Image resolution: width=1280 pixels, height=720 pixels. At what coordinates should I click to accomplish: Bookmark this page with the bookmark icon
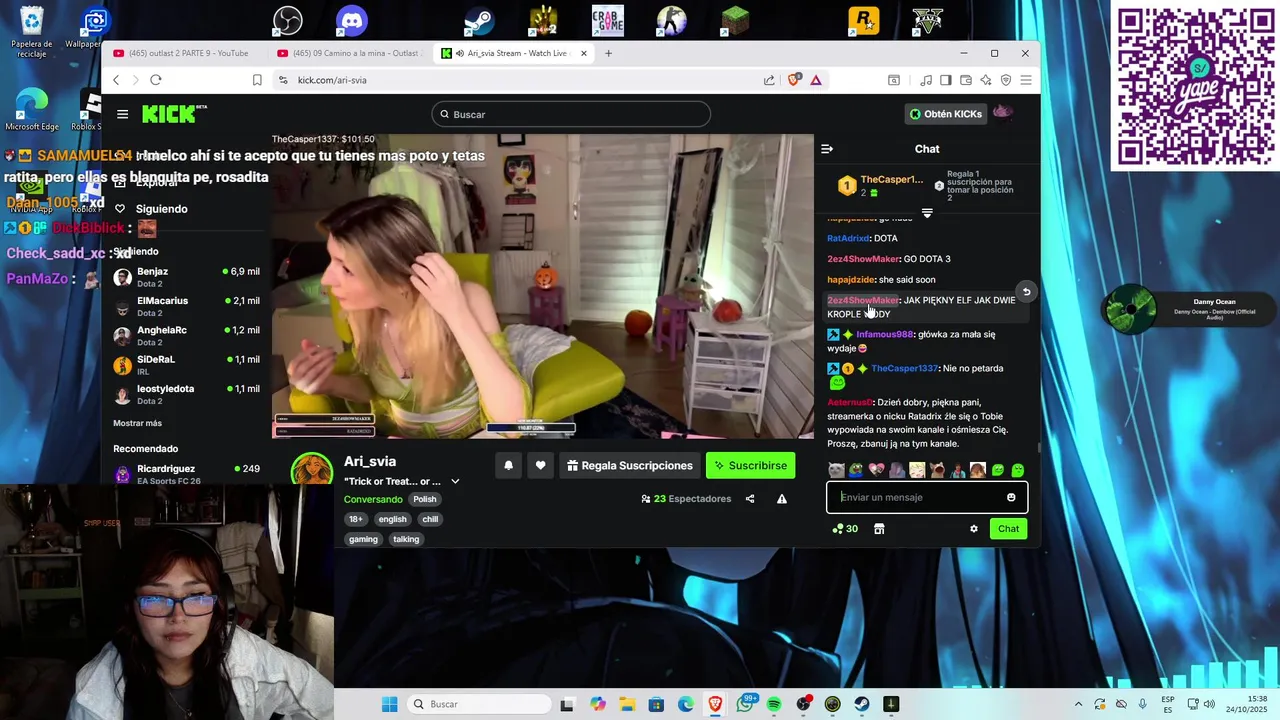click(257, 80)
